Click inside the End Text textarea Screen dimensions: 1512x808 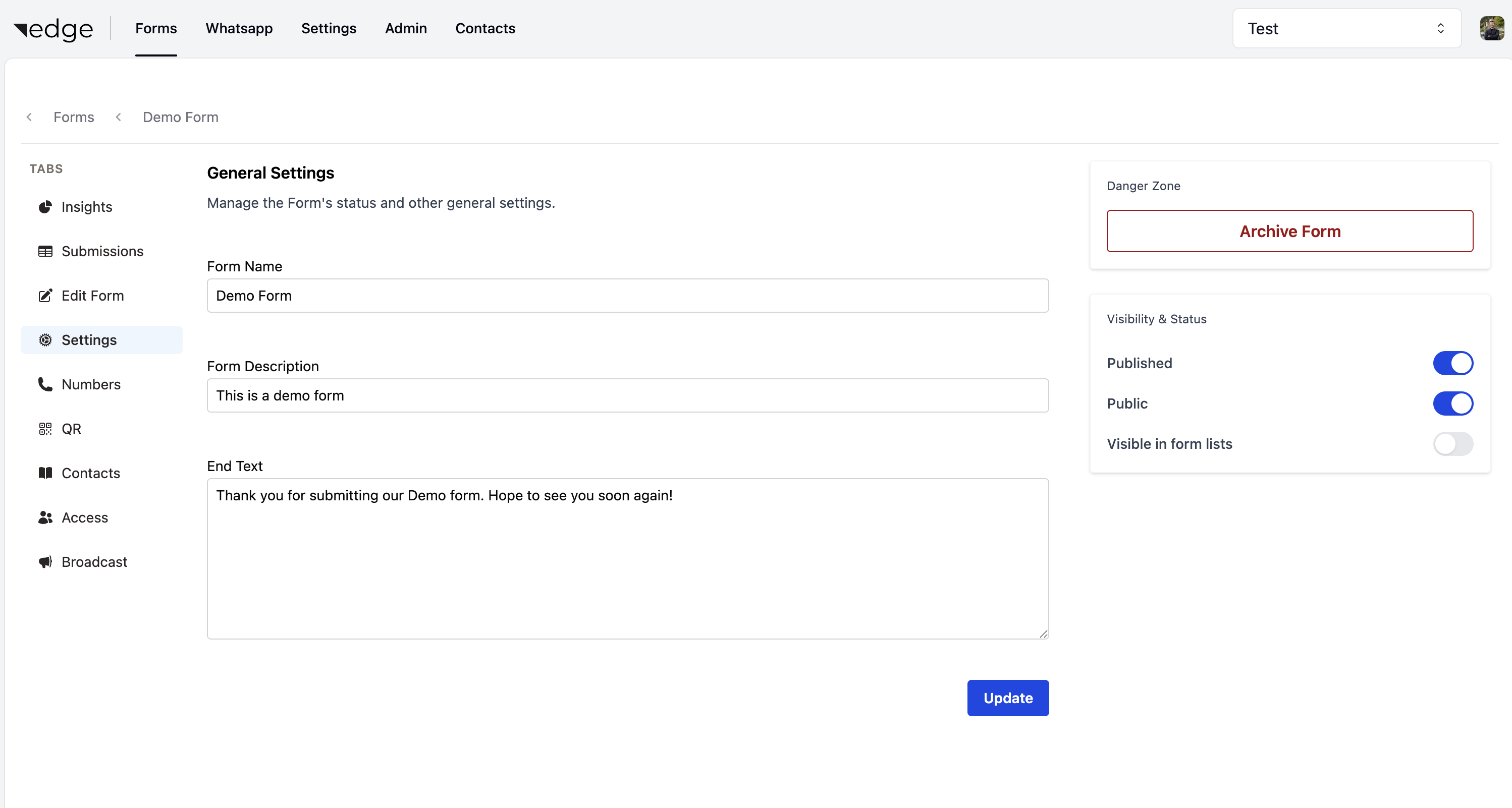627,559
